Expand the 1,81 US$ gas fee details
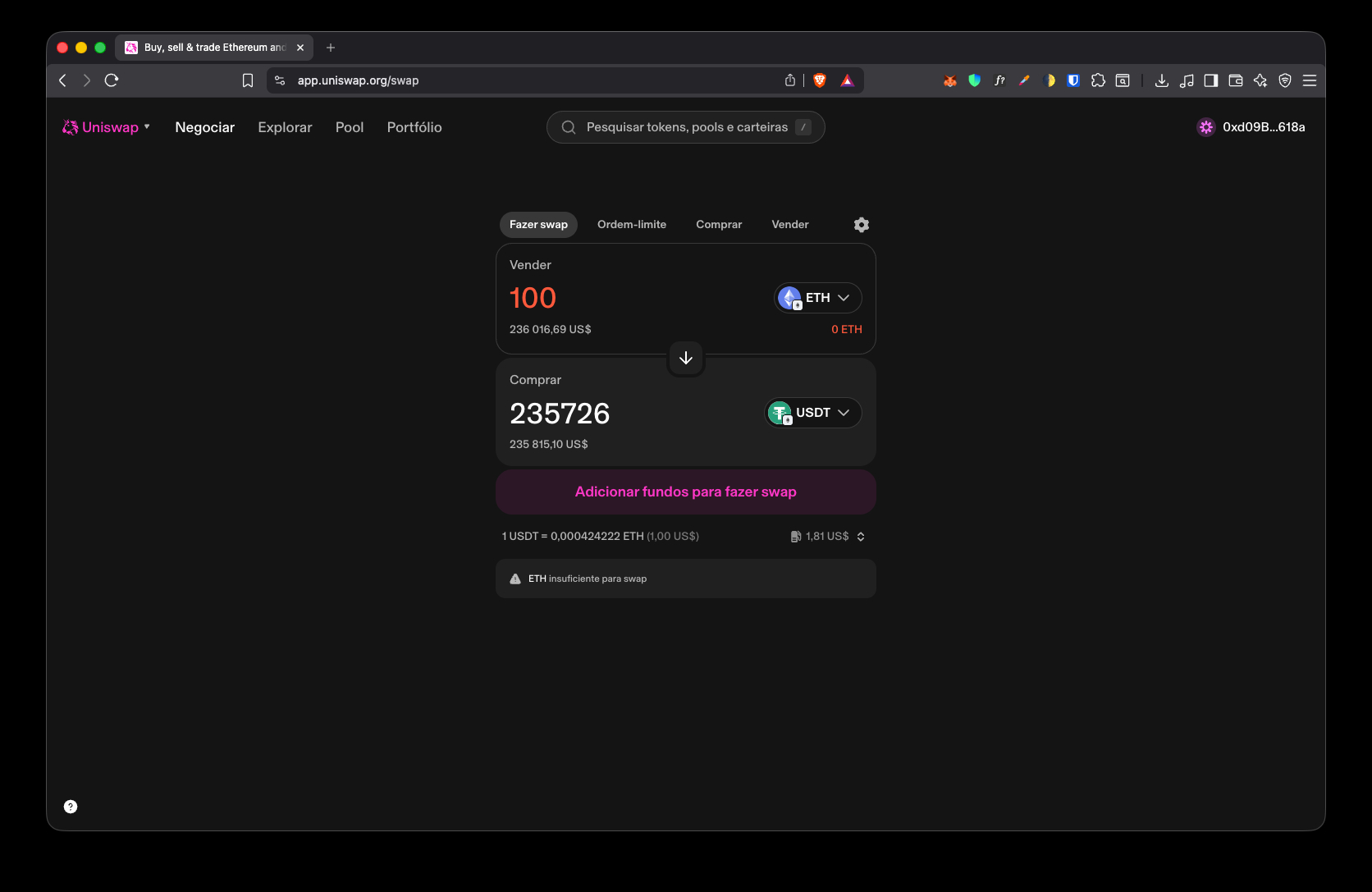This screenshot has width=1372, height=892. 828,537
